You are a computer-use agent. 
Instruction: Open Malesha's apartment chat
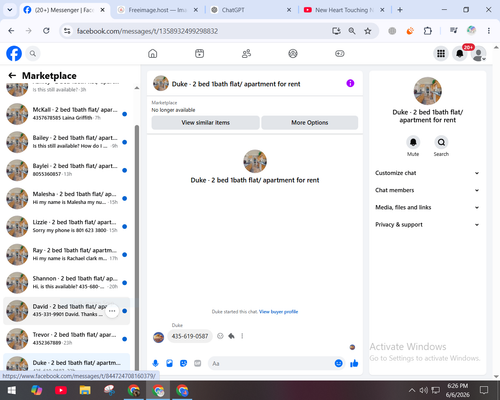click(x=67, y=198)
